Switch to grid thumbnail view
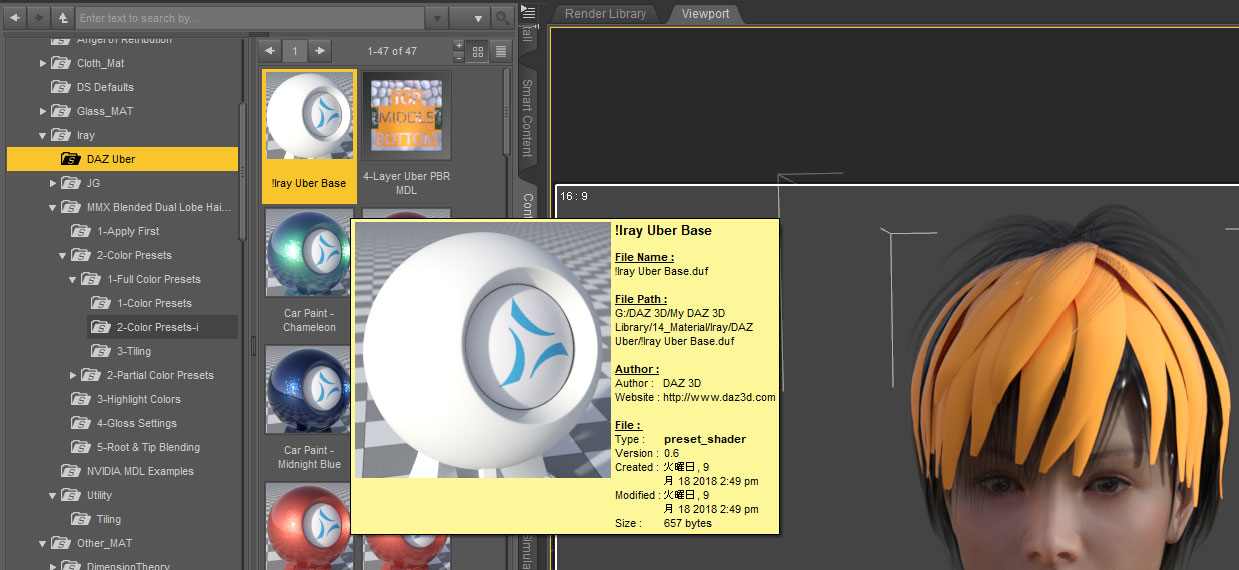 pos(478,51)
